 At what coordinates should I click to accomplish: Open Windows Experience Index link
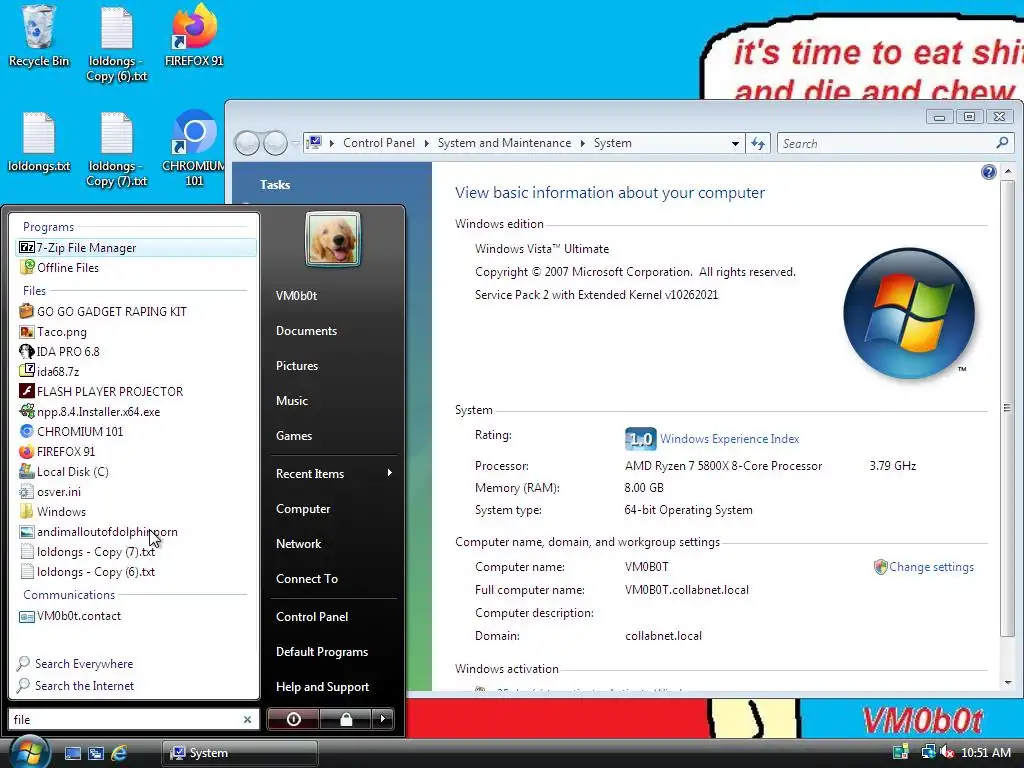[x=729, y=439]
